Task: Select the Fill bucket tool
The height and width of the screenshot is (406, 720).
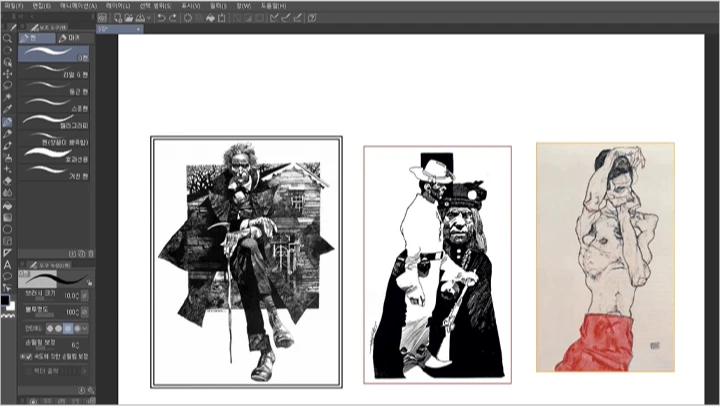Action: (7, 206)
